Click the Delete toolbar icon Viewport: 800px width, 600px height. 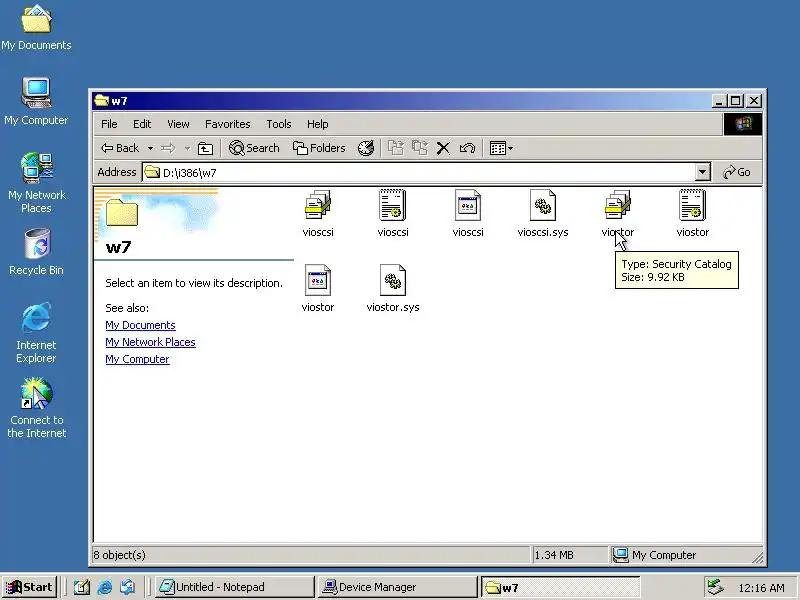[x=443, y=148]
